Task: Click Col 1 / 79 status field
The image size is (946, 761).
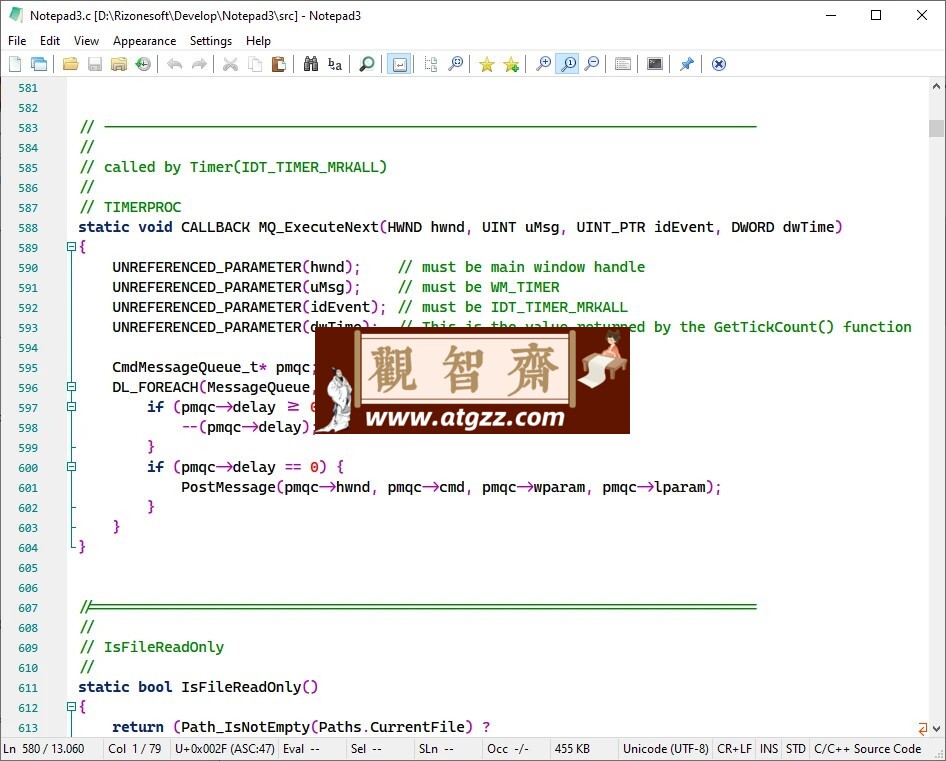Action: click(x=135, y=749)
